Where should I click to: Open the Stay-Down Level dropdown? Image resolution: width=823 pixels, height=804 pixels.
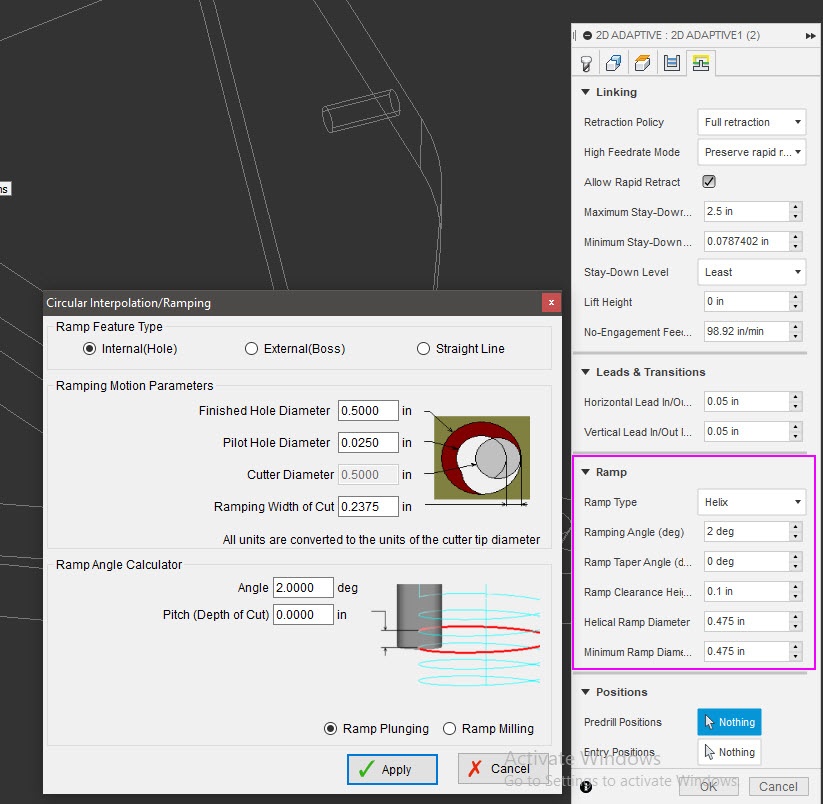click(x=751, y=272)
